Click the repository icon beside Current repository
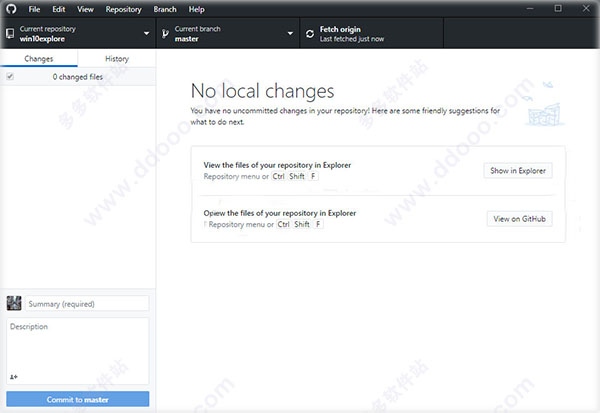This screenshot has height=413, width=600. point(10,34)
